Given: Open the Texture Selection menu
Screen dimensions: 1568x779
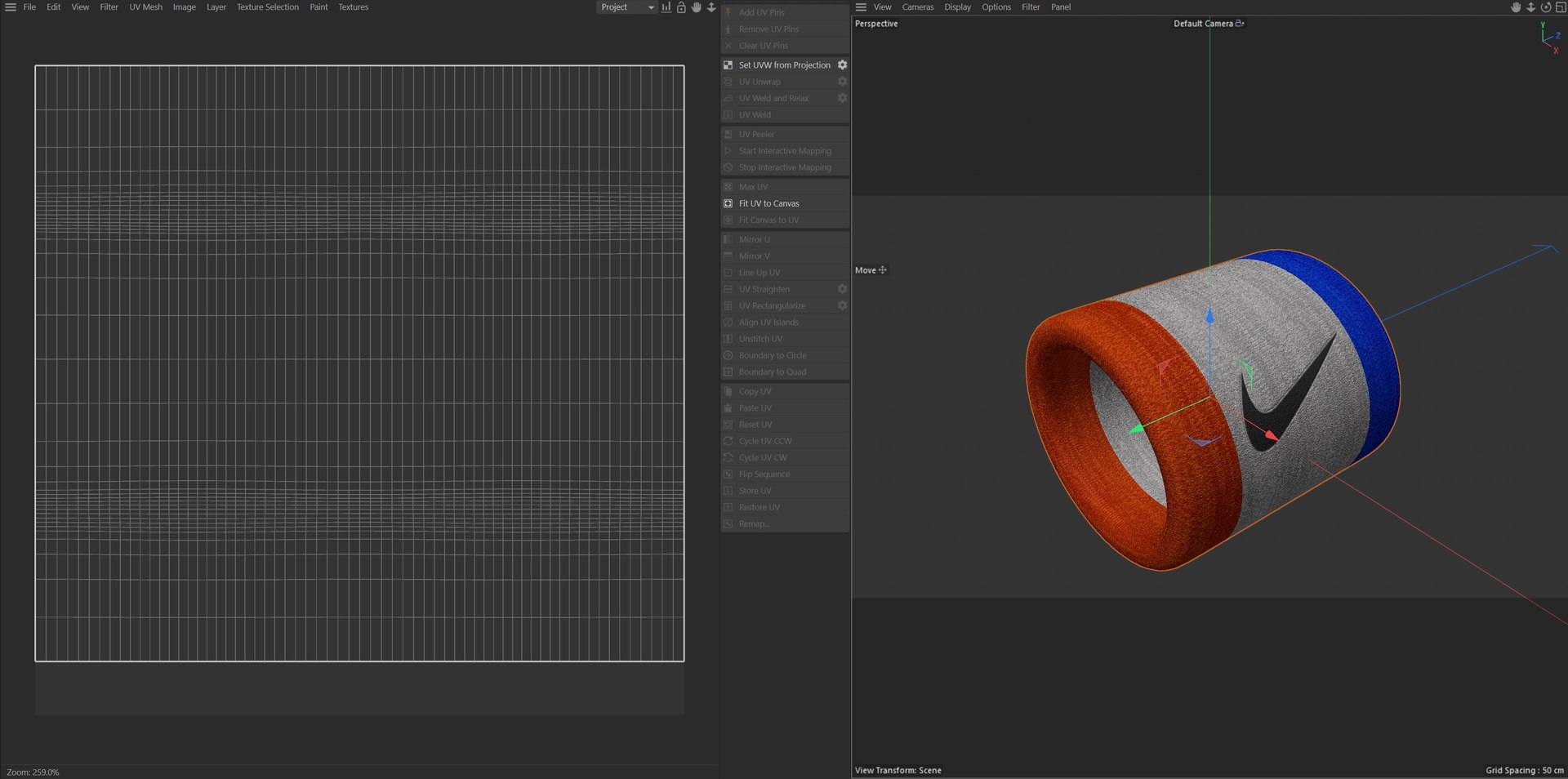Looking at the screenshot, I should [268, 7].
